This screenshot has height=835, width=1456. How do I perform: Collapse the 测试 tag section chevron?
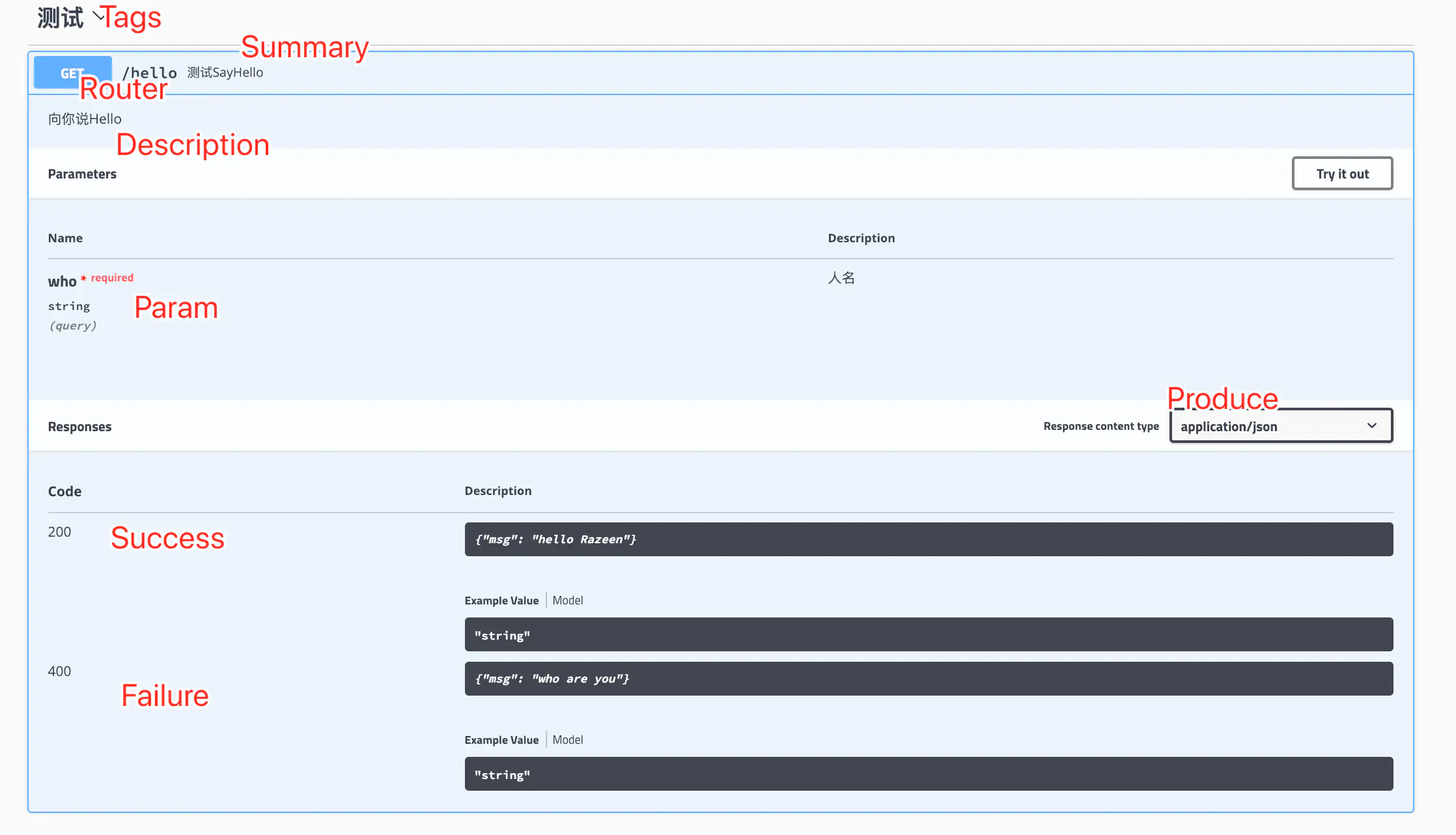coord(98,14)
